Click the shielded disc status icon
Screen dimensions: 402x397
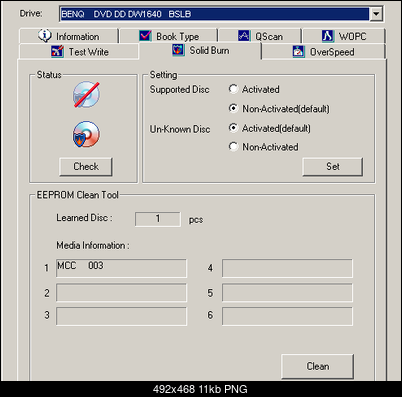(x=86, y=134)
